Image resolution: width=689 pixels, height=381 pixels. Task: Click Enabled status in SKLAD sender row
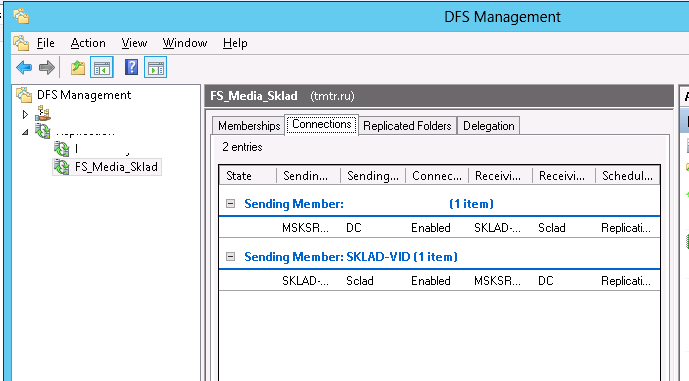pyautogui.click(x=431, y=281)
